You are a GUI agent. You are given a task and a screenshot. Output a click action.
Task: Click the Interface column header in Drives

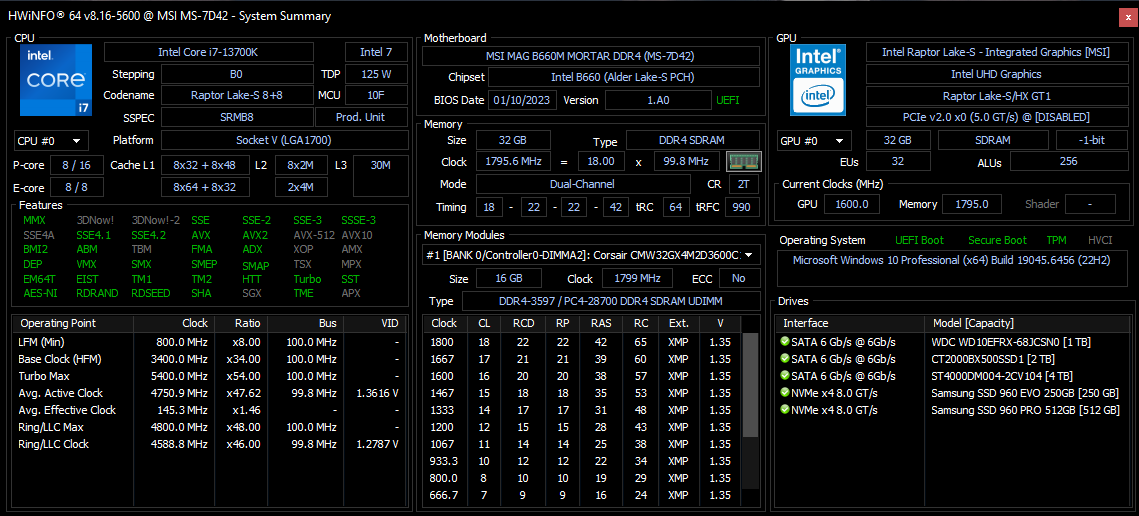point(851,323)
